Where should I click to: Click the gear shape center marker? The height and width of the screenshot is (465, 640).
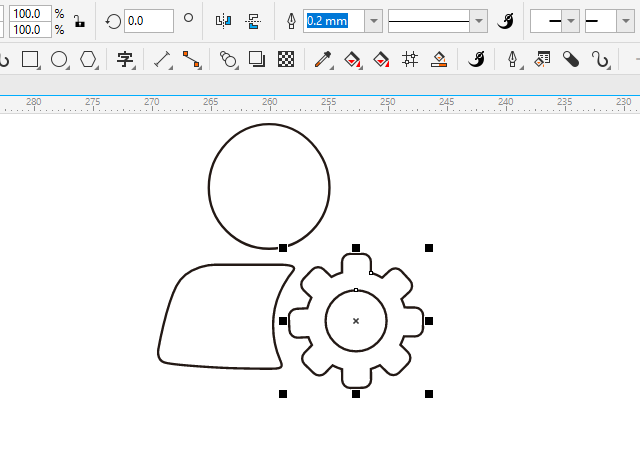coord(356,321)
